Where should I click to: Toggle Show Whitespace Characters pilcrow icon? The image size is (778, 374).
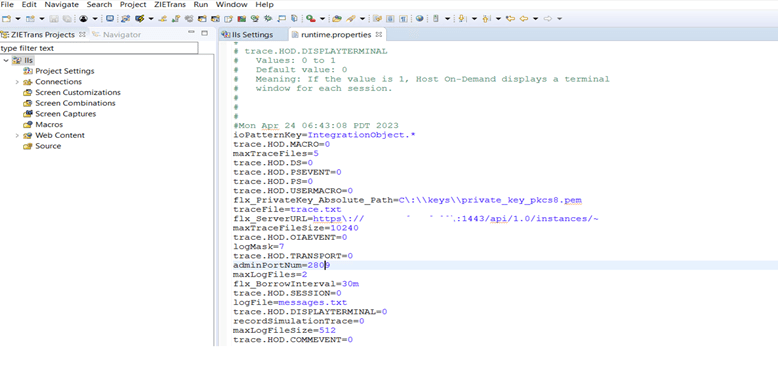click(403, 19)
